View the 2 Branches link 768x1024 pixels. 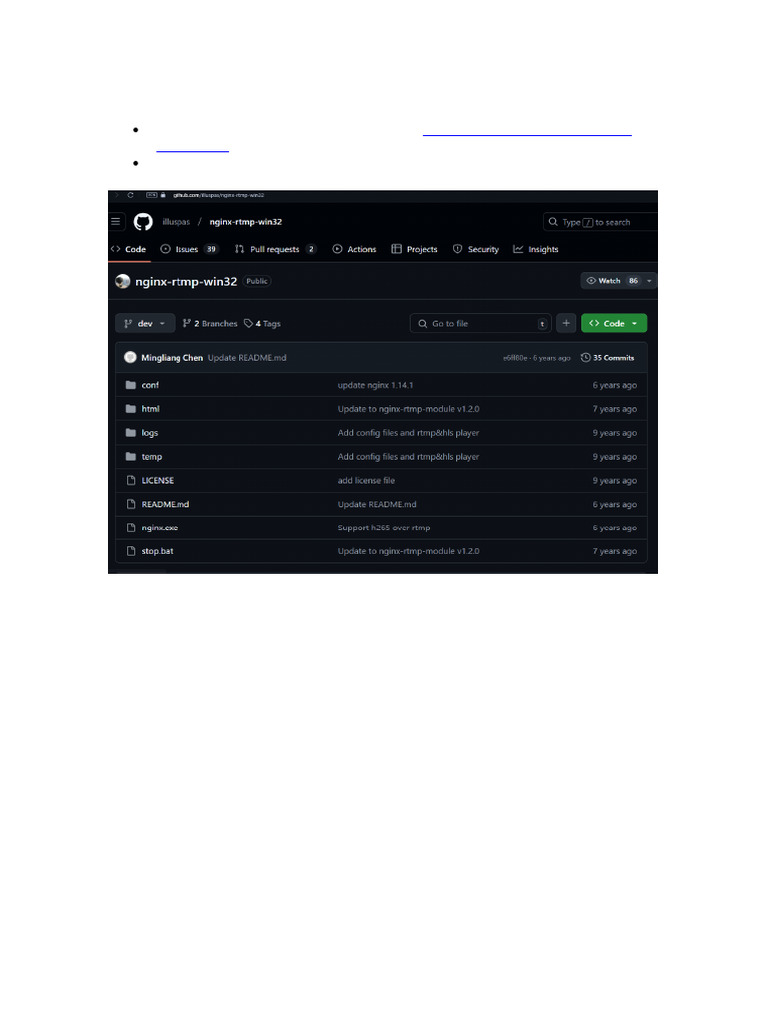pos(210,324)
